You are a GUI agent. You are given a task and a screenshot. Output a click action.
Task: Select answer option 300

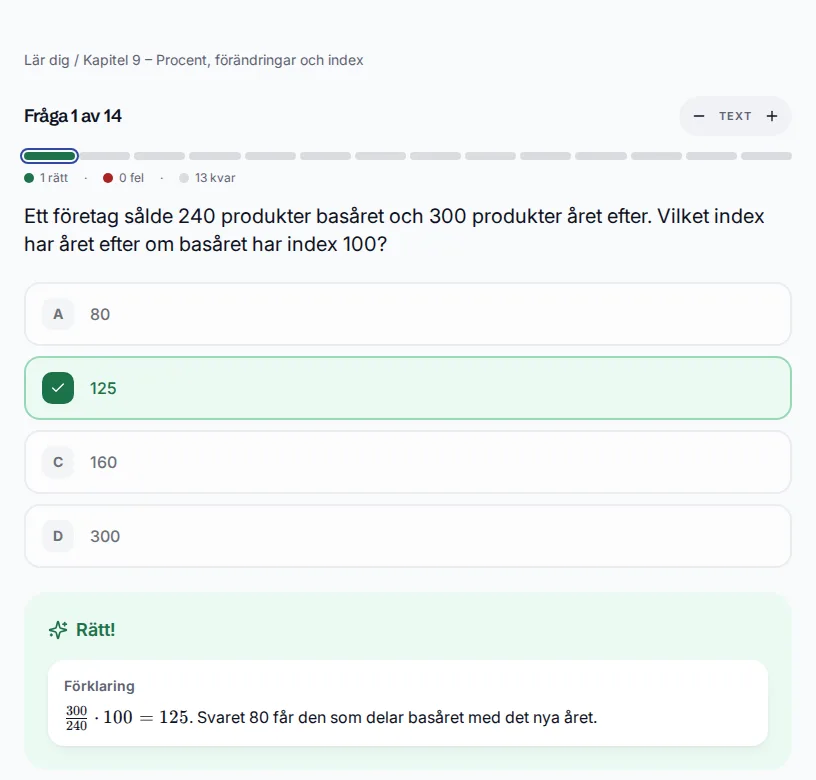(x=408, y=536)
